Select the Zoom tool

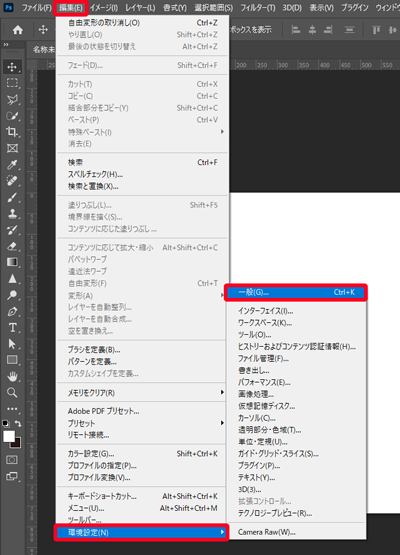(12, 393)
